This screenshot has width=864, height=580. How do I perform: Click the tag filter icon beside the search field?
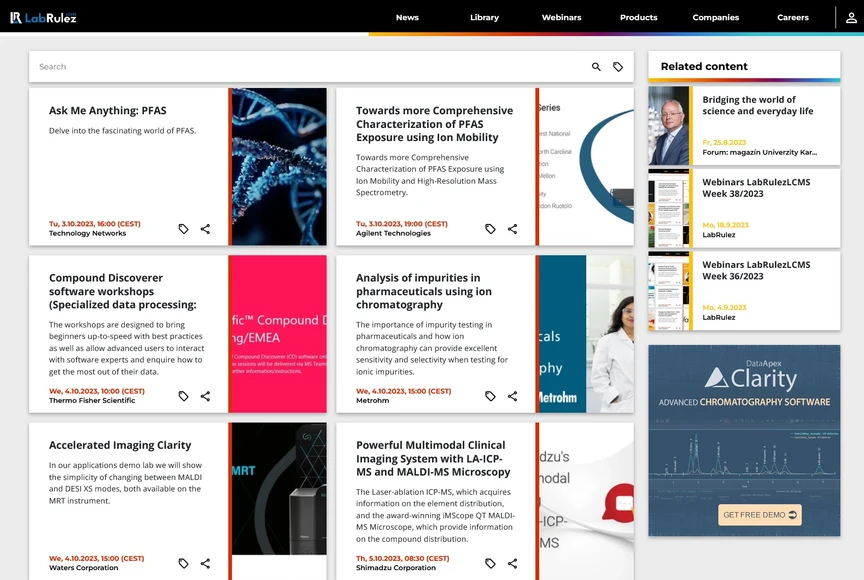click(619, 66)
